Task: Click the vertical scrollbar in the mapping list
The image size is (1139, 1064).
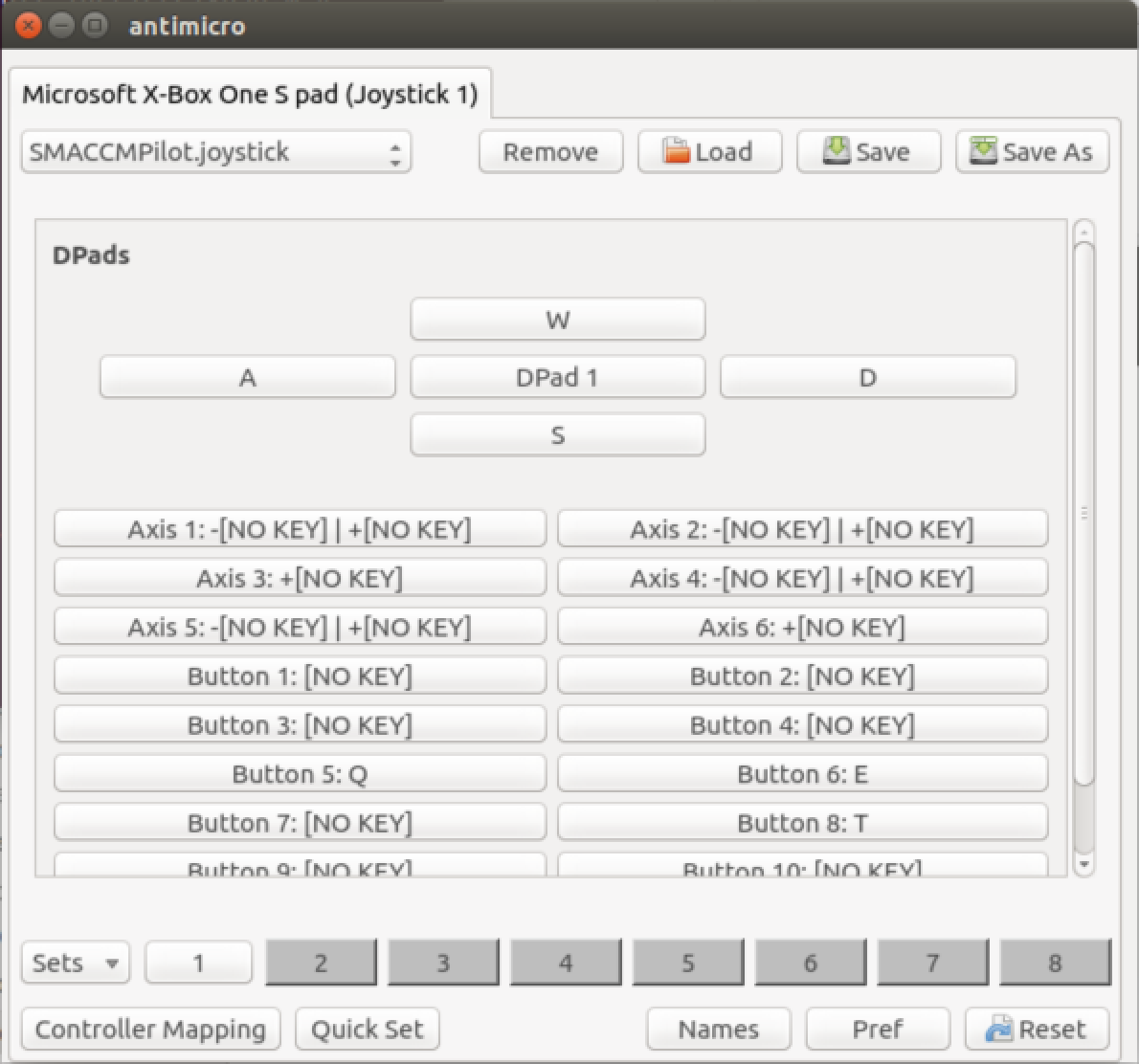Action: coord(1083,517)
